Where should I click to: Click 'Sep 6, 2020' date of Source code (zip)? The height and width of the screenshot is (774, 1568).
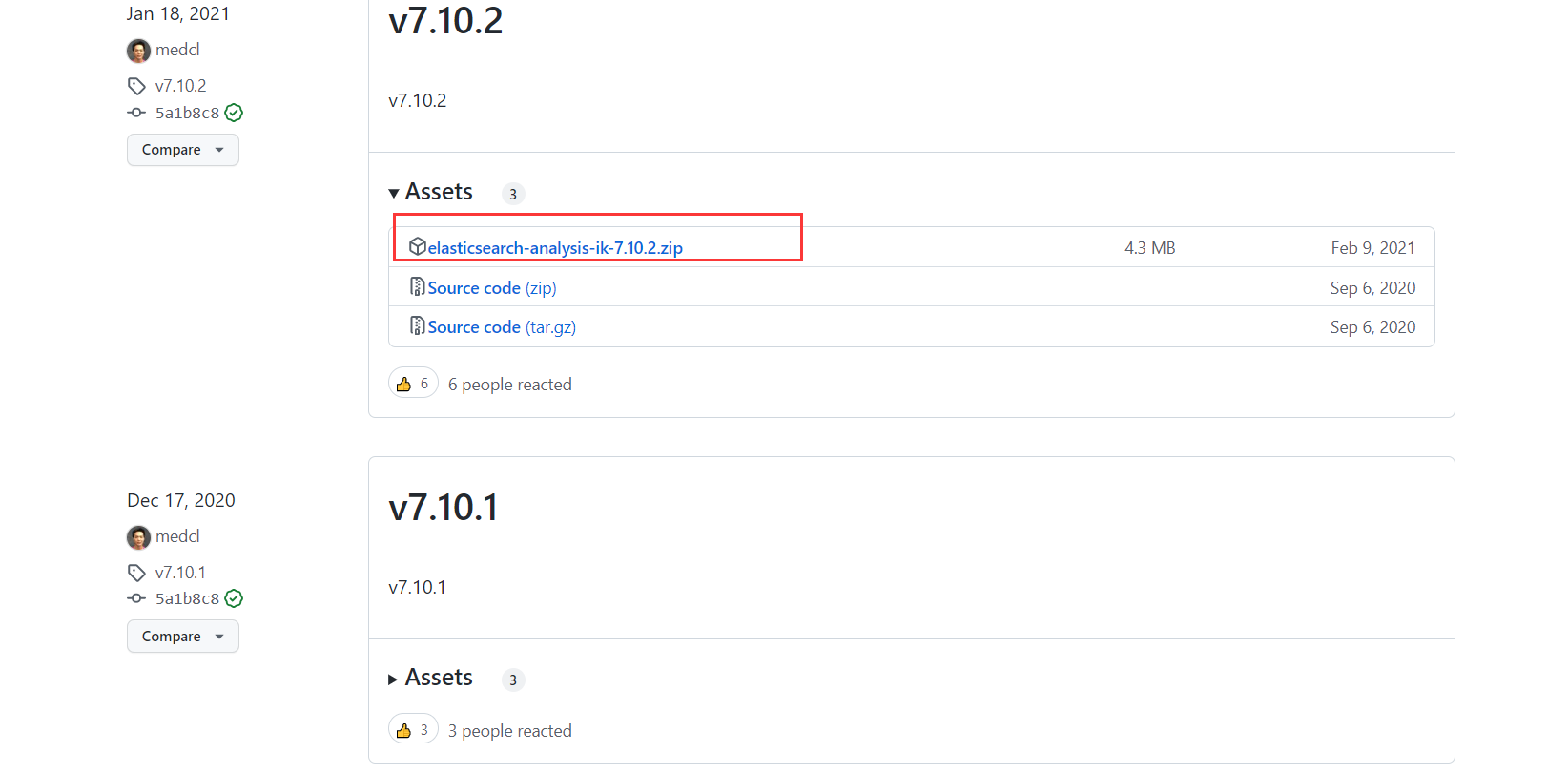click(x=1372, y=288)
